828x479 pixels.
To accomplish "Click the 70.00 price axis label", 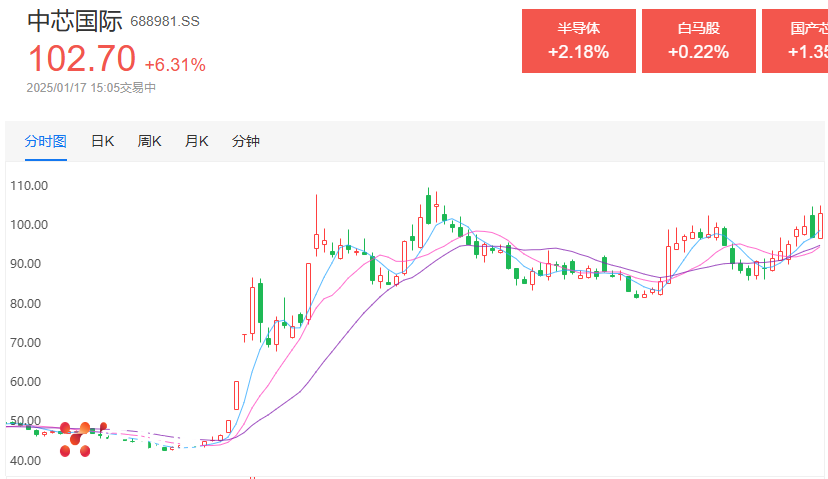I will coord(25,343).
